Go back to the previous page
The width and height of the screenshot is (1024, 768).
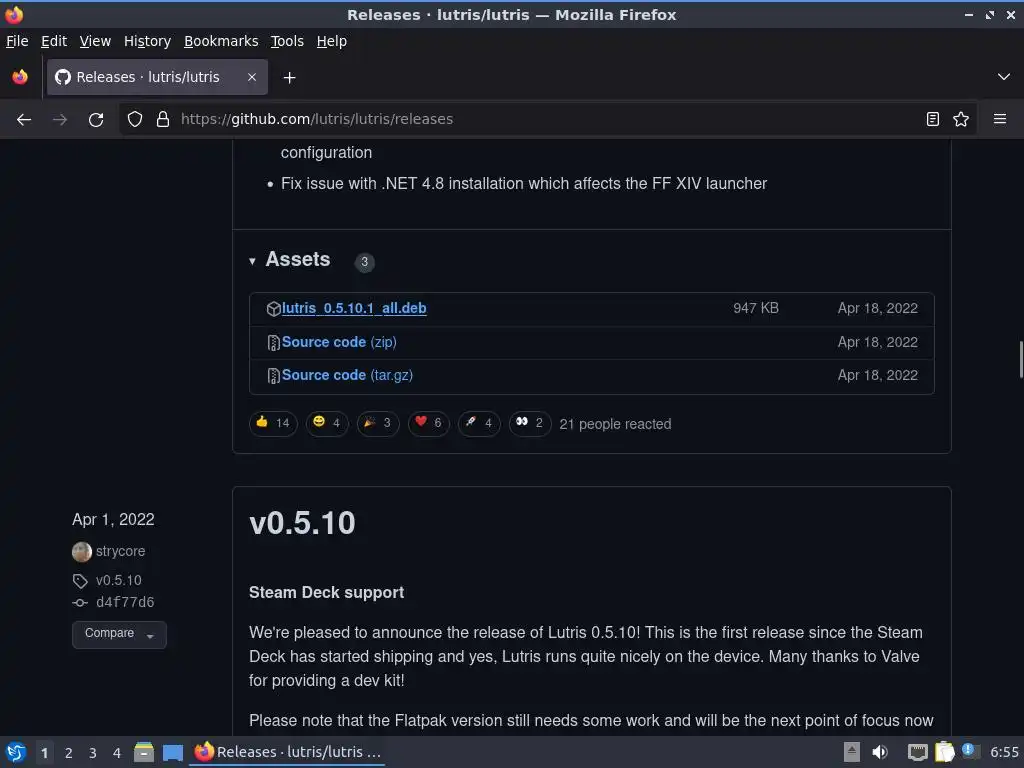click(x=24, y=120)
